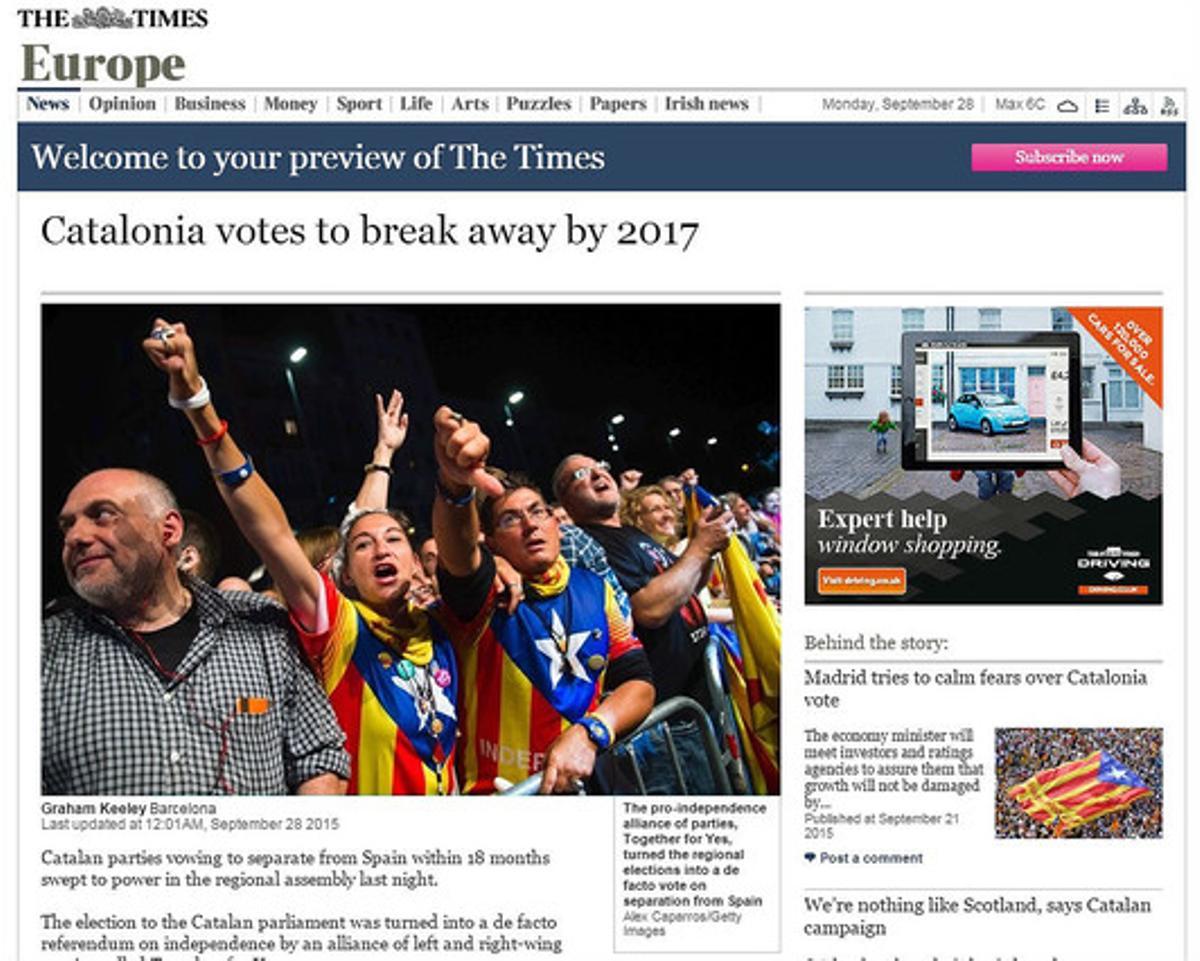The height and width of the screenshot is (961, 1200).
Task: Click the Subscribe now button
Action: click(x=1069, y=157)
